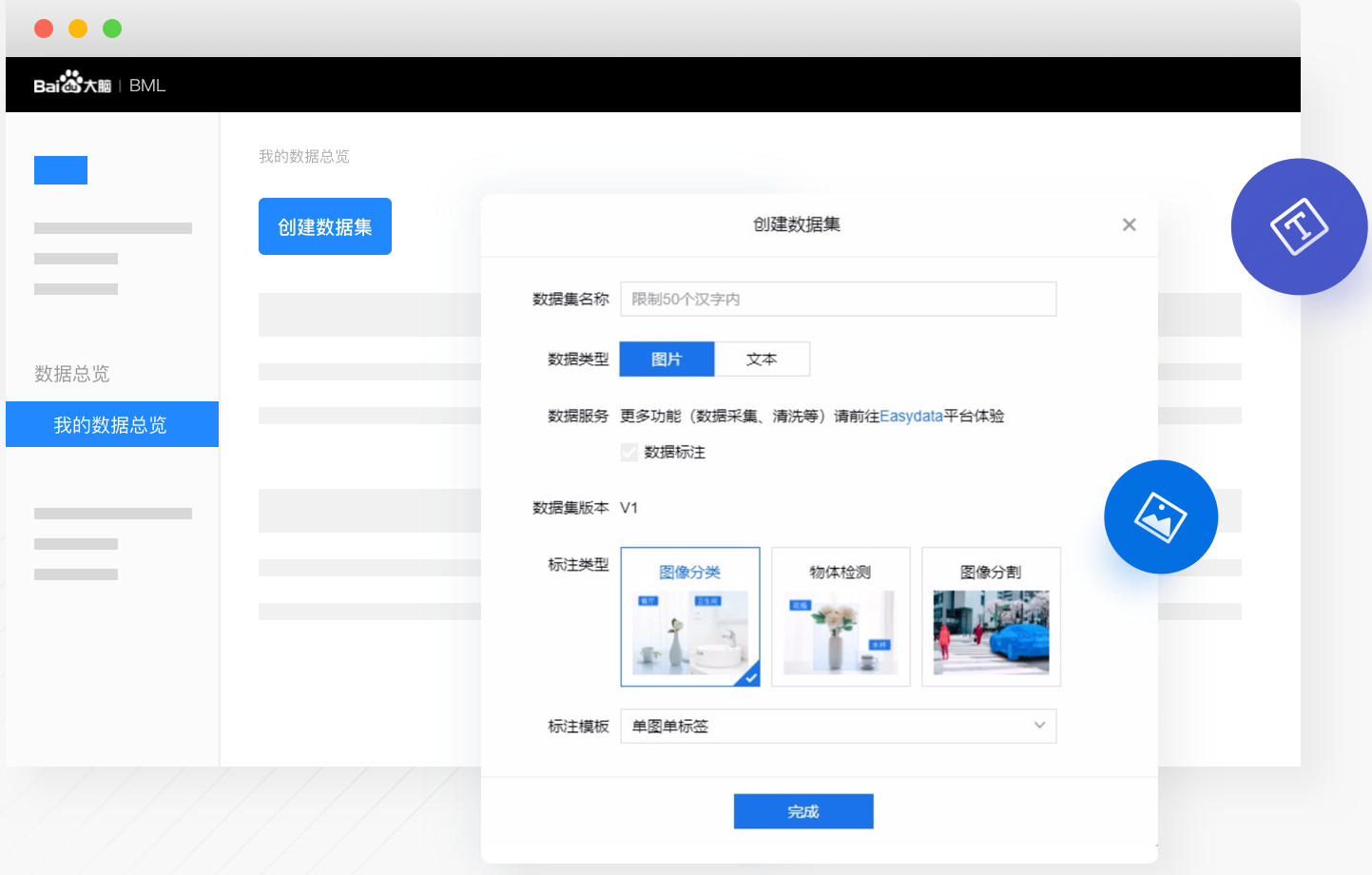
Task: Click the yellow minimize dot
Action: (x=78, y=29)
